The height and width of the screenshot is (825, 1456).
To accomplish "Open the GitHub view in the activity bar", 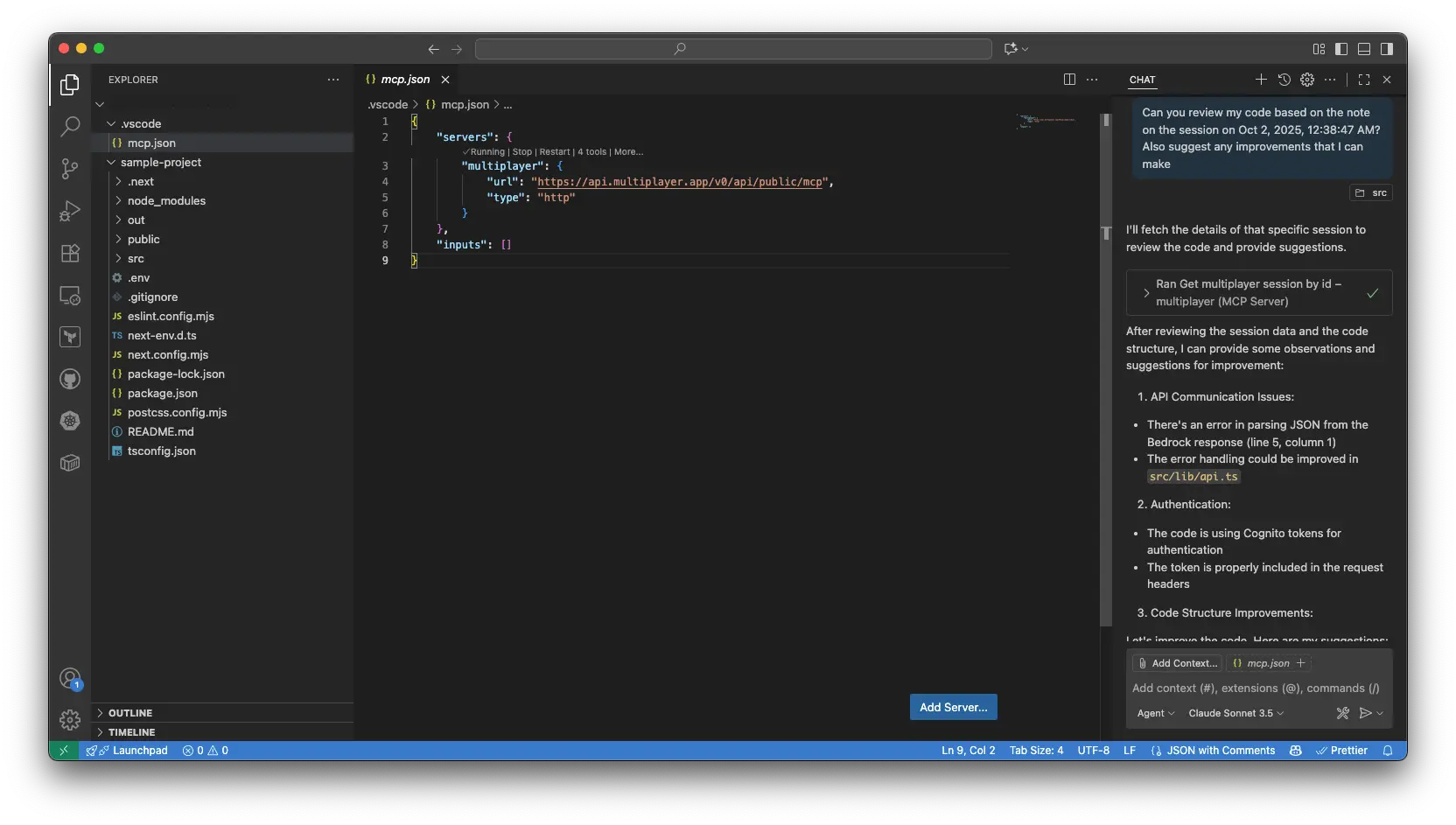I will [x=69, y=379].
